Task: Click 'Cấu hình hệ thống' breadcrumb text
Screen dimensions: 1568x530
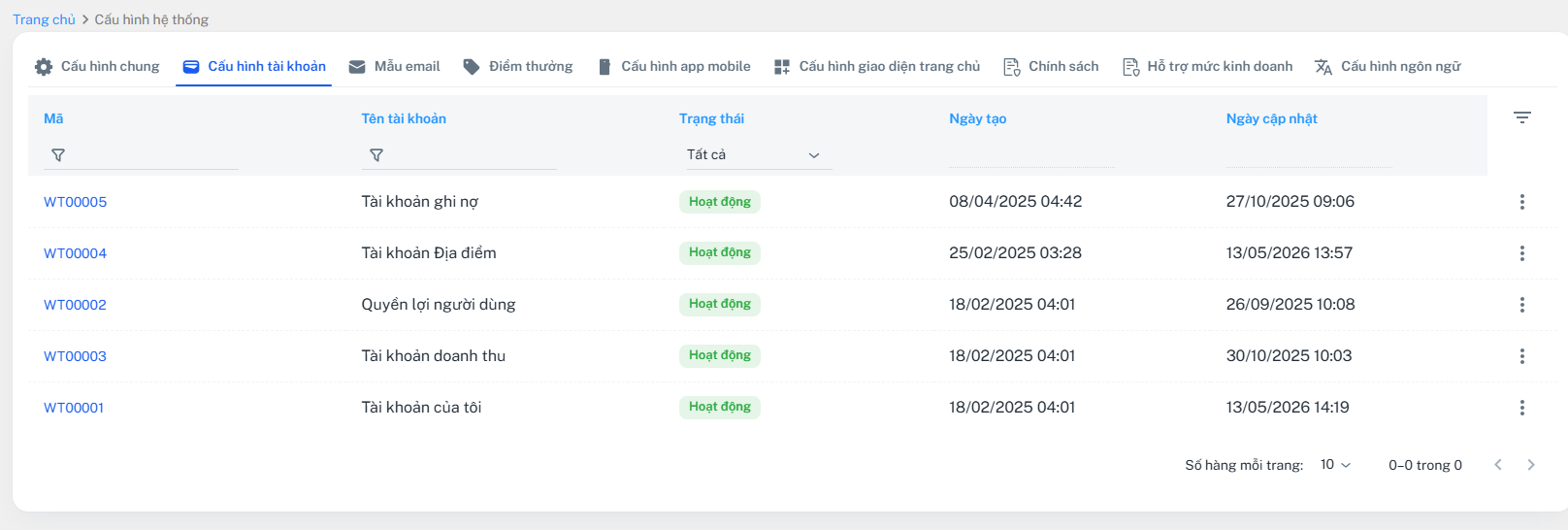Action: click(151, 19)
